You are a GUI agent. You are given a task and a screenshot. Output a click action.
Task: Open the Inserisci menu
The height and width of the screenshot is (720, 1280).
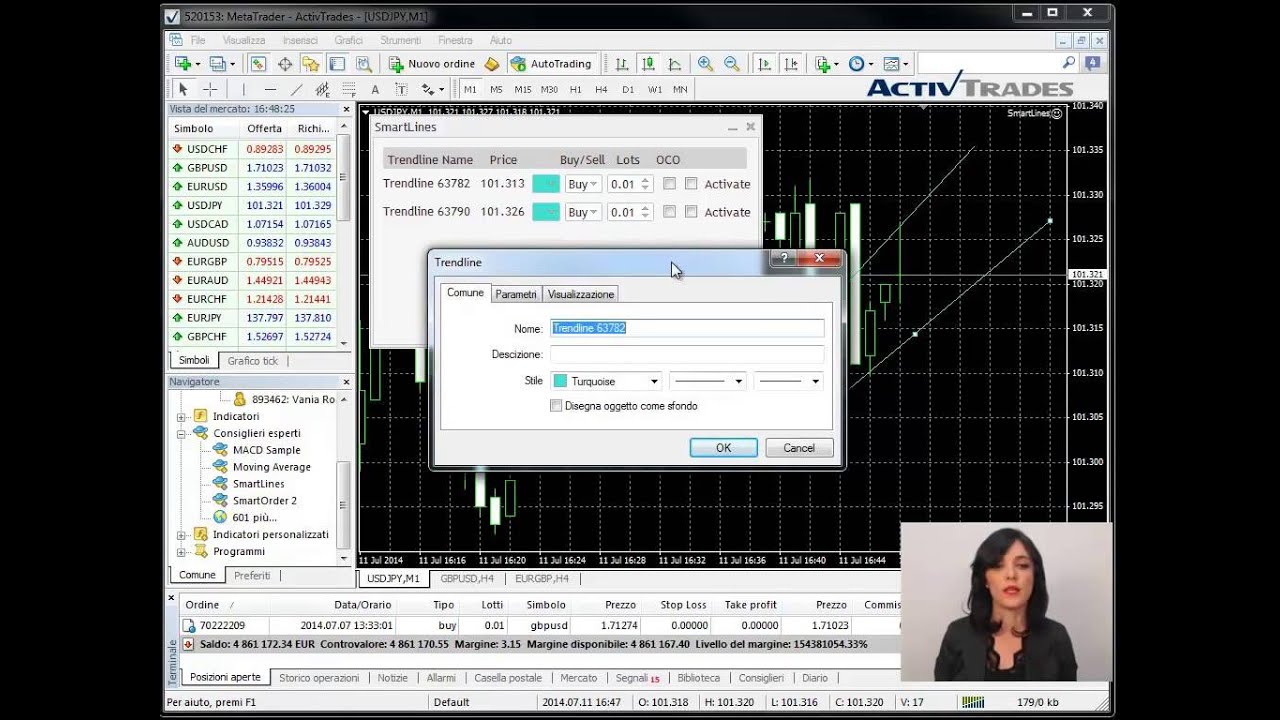click(x=300, y=41)
